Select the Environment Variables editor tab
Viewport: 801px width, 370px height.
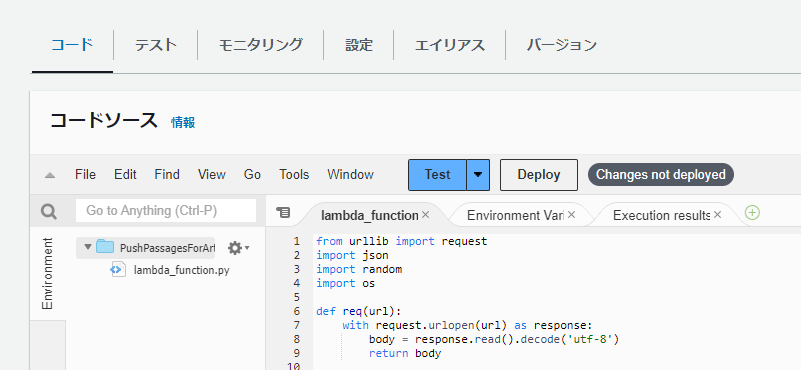[515, 216]
